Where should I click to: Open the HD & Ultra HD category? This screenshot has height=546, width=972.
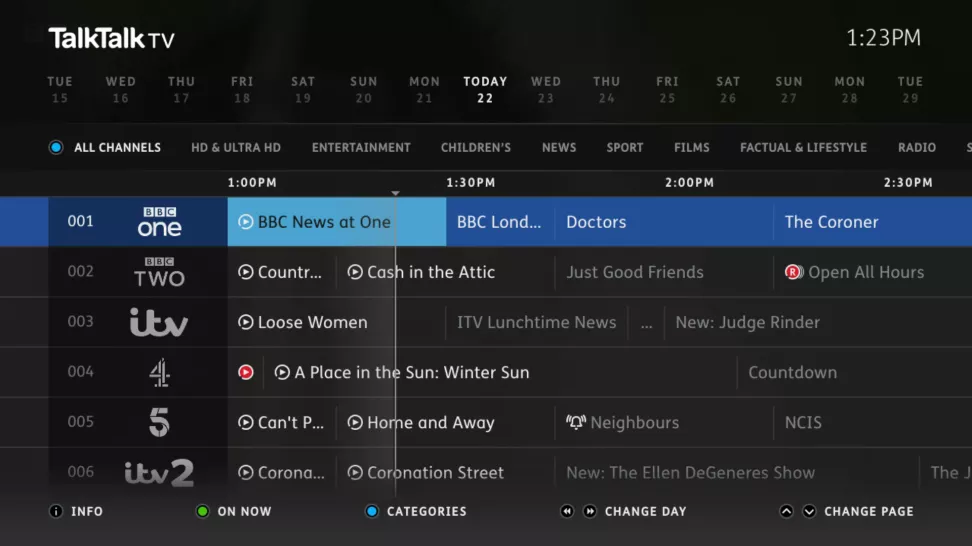(x=236, y=148)
